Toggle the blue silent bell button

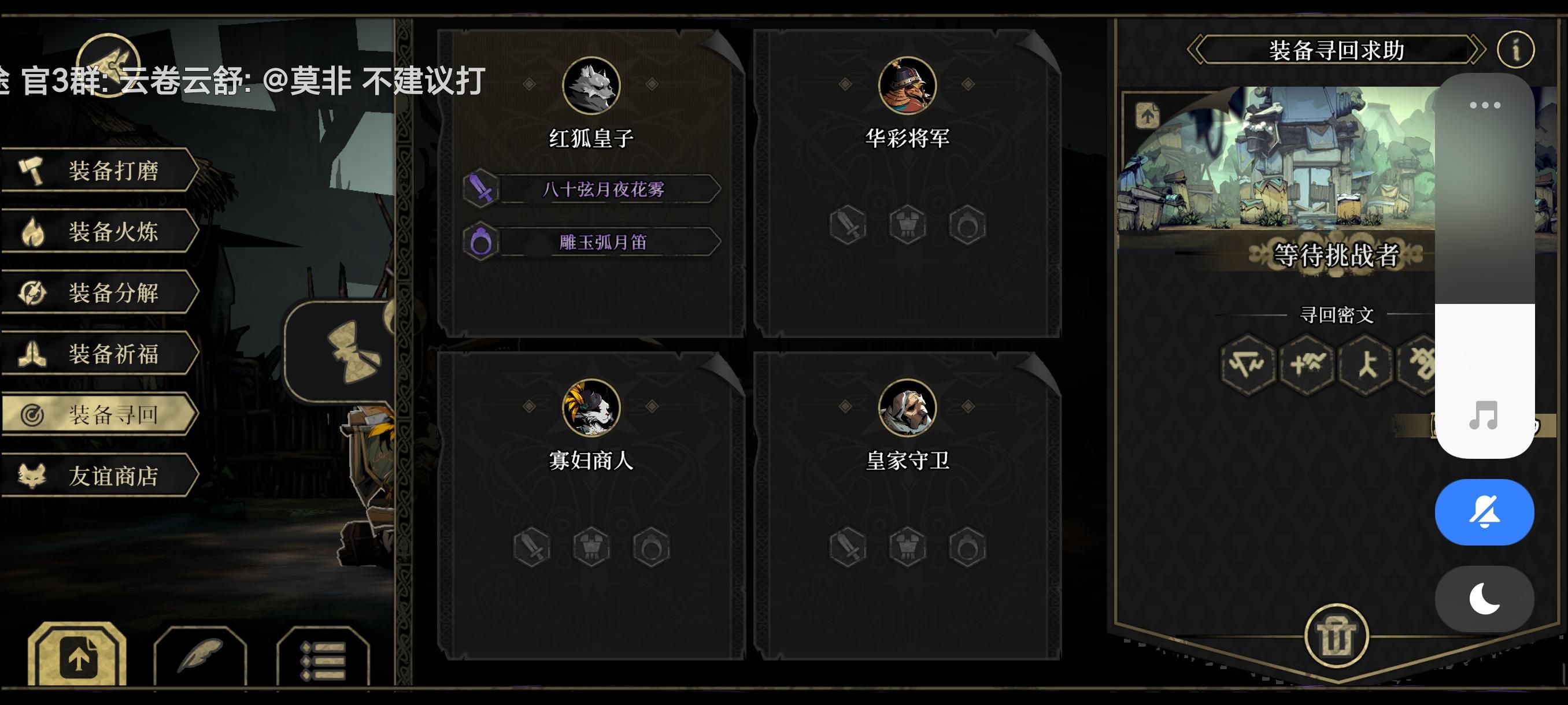point(1484,511)
